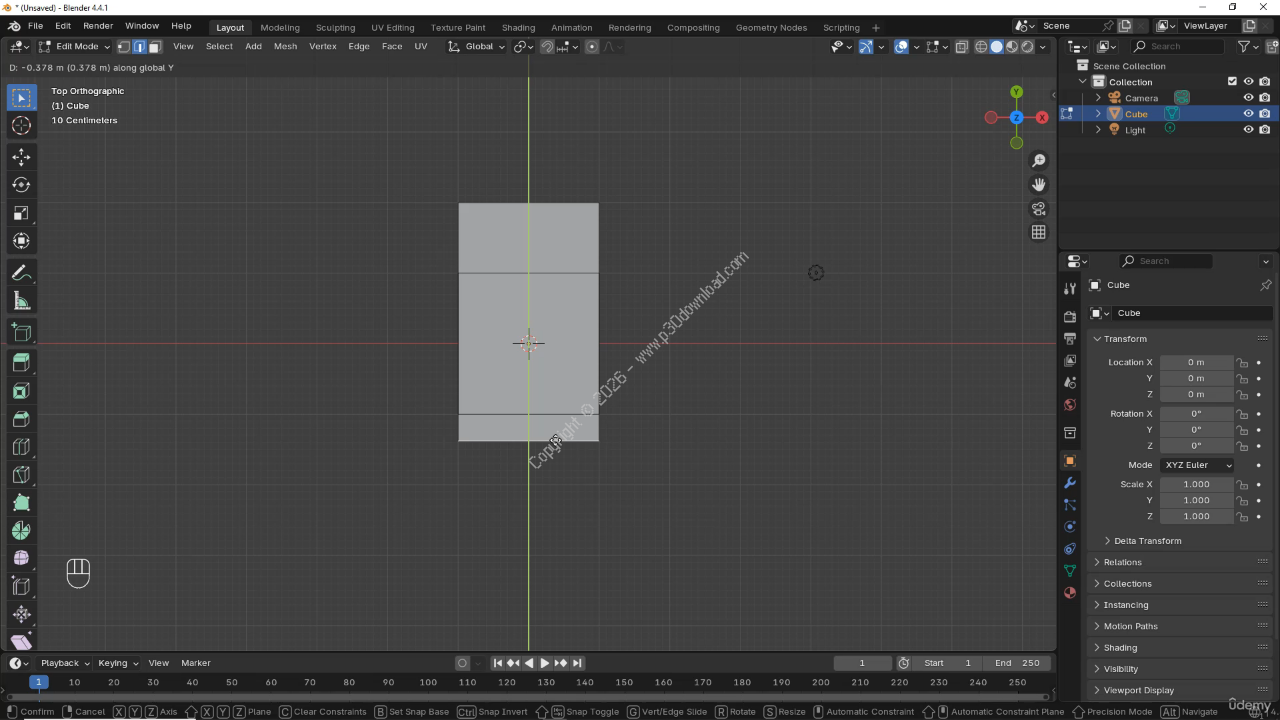
Task: Click the Location X value field
Action: coord(1196,362)
